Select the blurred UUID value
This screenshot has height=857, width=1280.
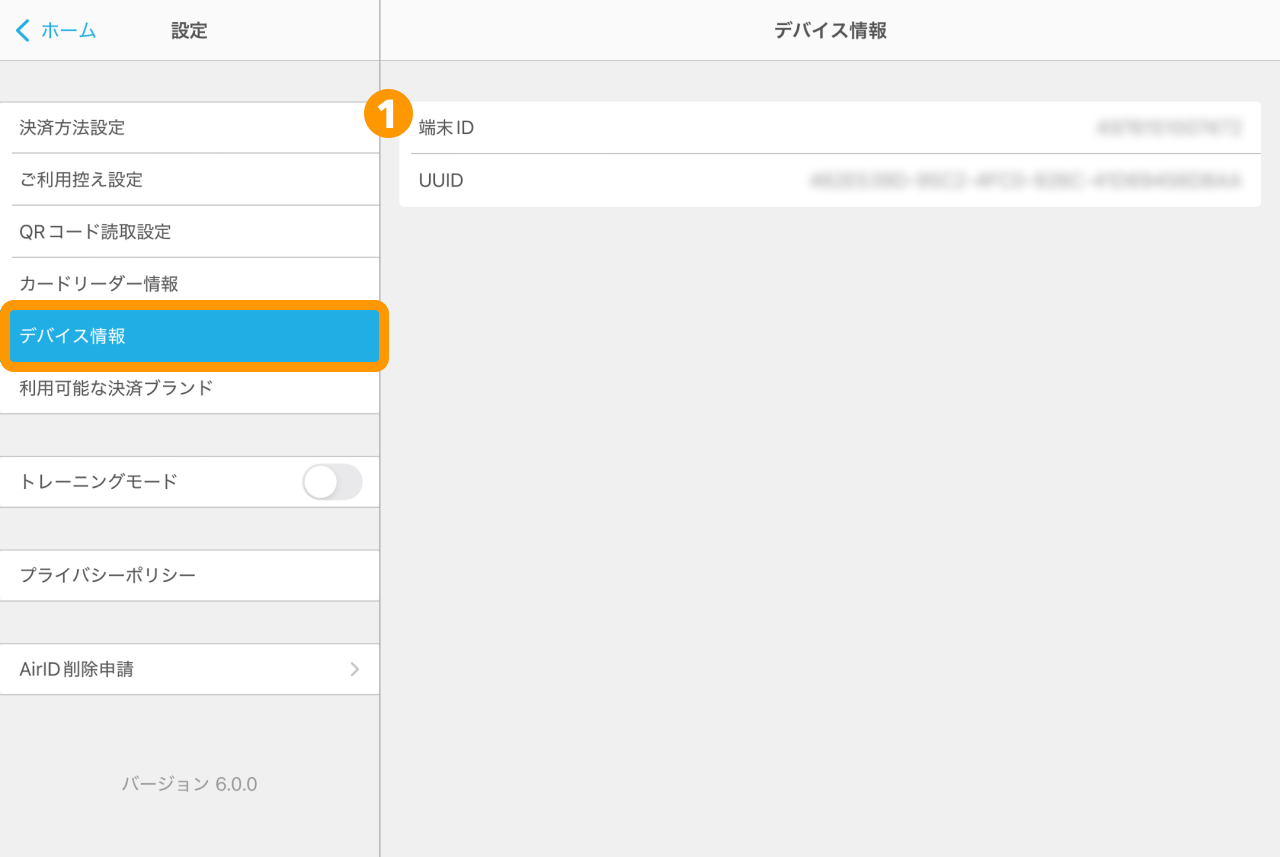click(1025, 181)
